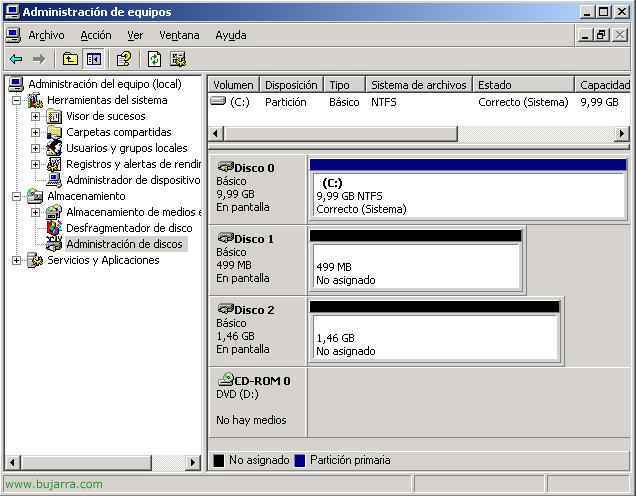Screen dimensions: 636x496
Task: Collapse the Almacenamiento node
Action: click(x=17, y=196)
